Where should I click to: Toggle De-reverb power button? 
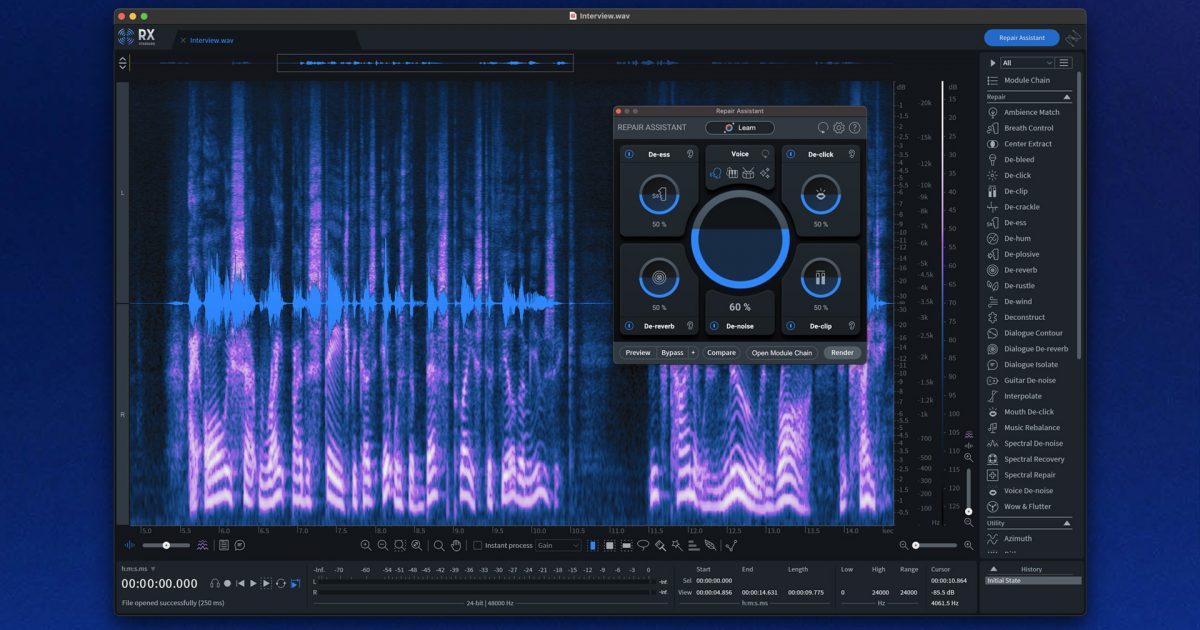click(x=629, y=326)
